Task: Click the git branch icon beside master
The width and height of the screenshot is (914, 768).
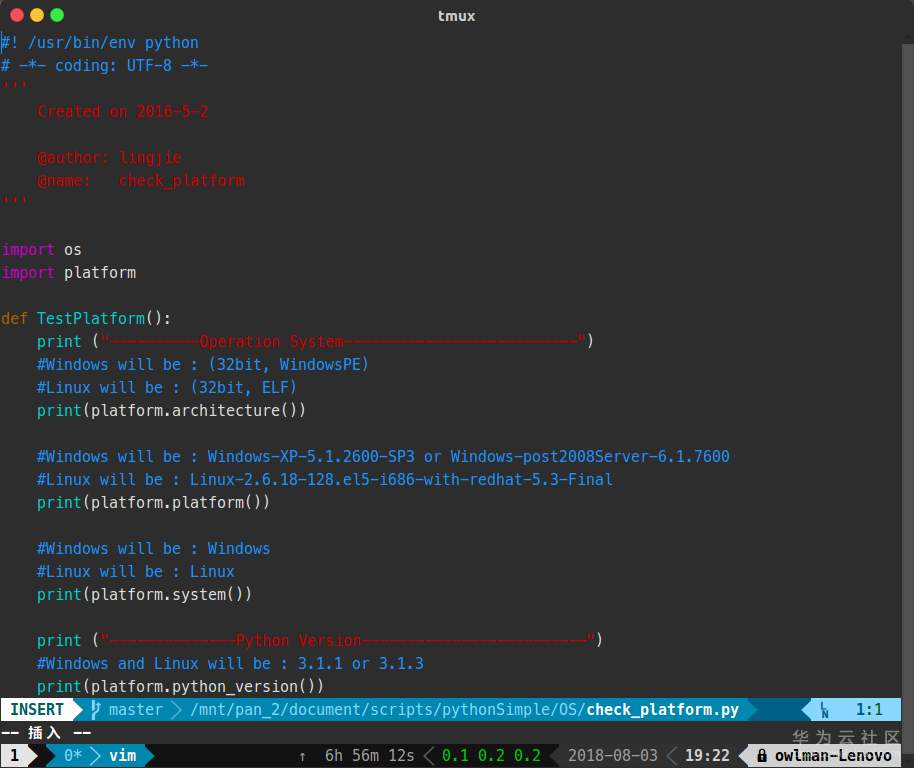Action: tap(96, 709)
